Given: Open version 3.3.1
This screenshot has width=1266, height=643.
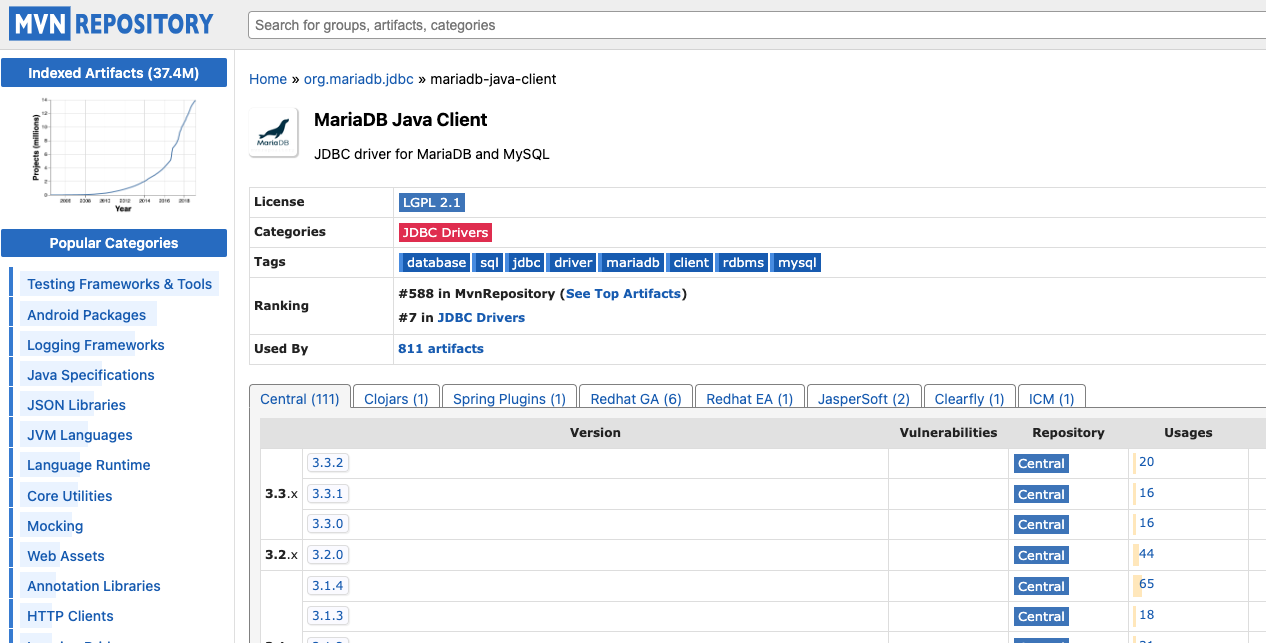Looking at the screenshot, I should (328, 494).
